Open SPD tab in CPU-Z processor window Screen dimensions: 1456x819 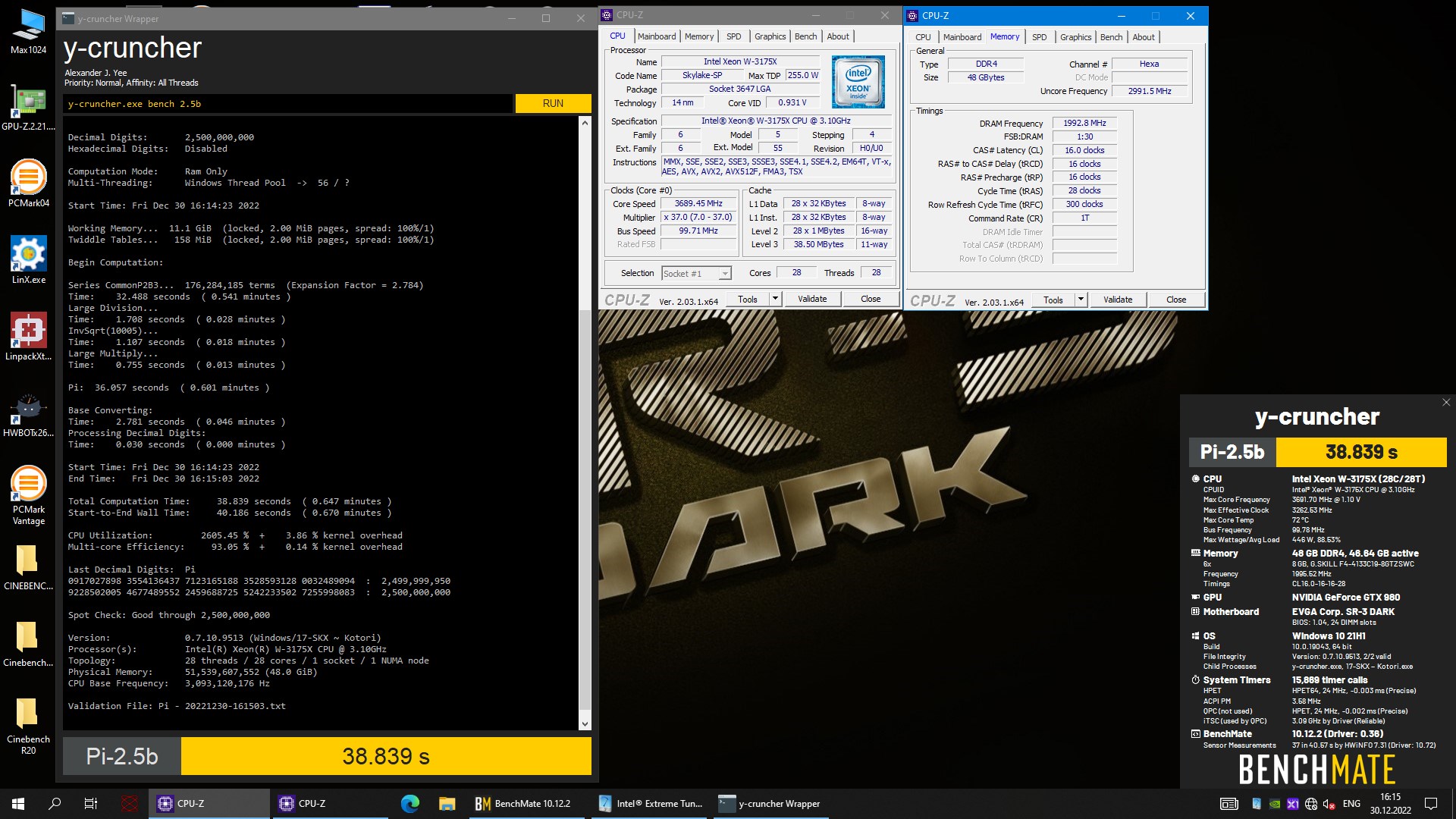[733, 36]
